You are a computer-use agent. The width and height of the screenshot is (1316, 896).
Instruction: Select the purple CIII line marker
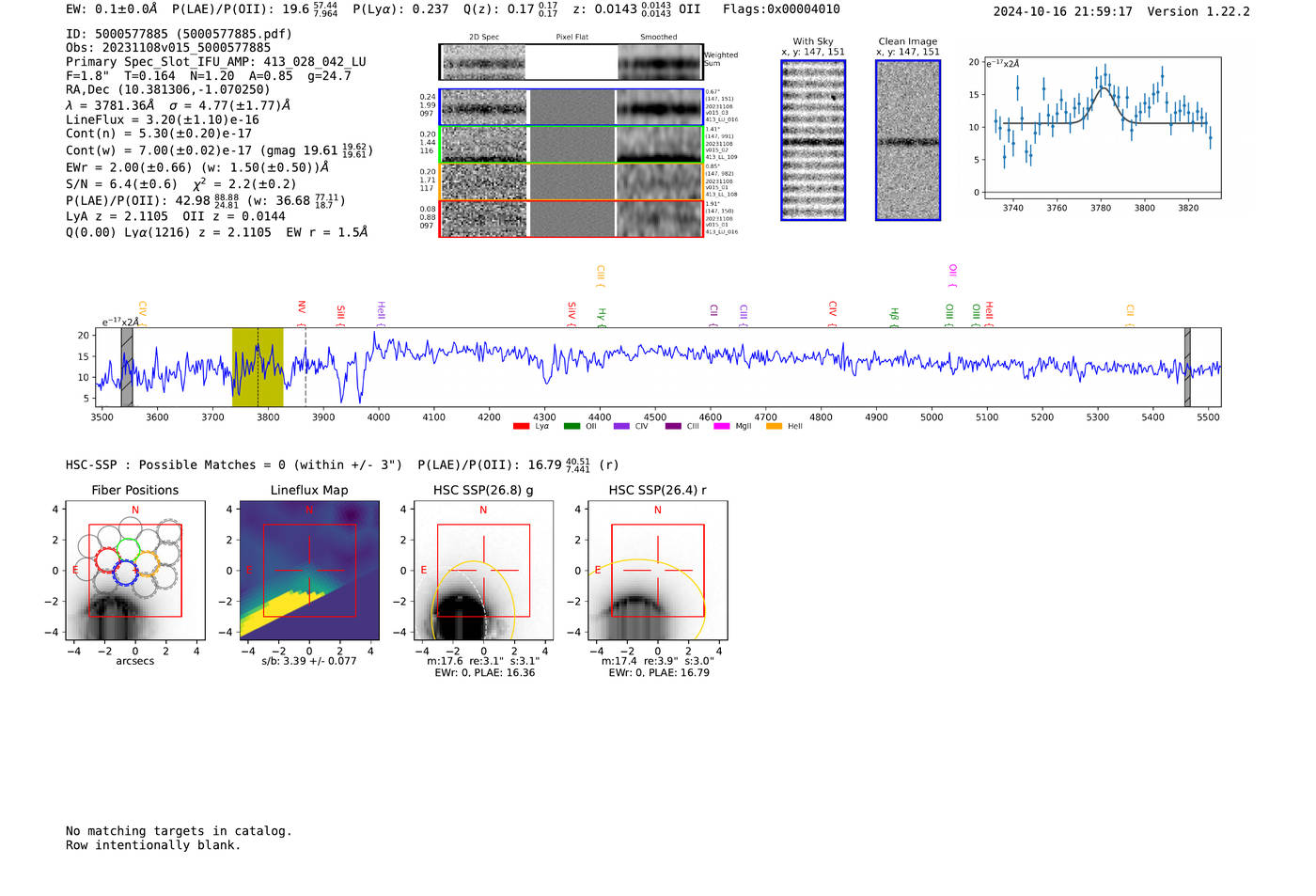click(744, 315)
